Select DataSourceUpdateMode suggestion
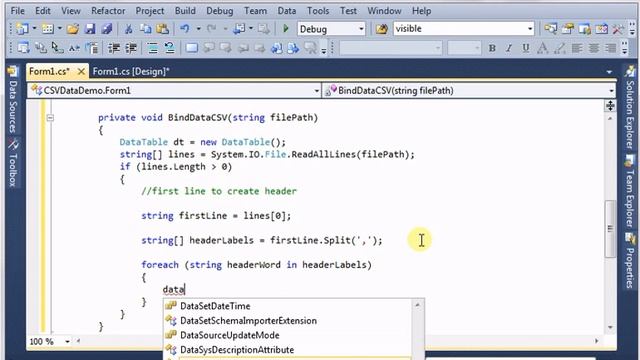This screenshot has height=360, width=640. click(229, 335)
